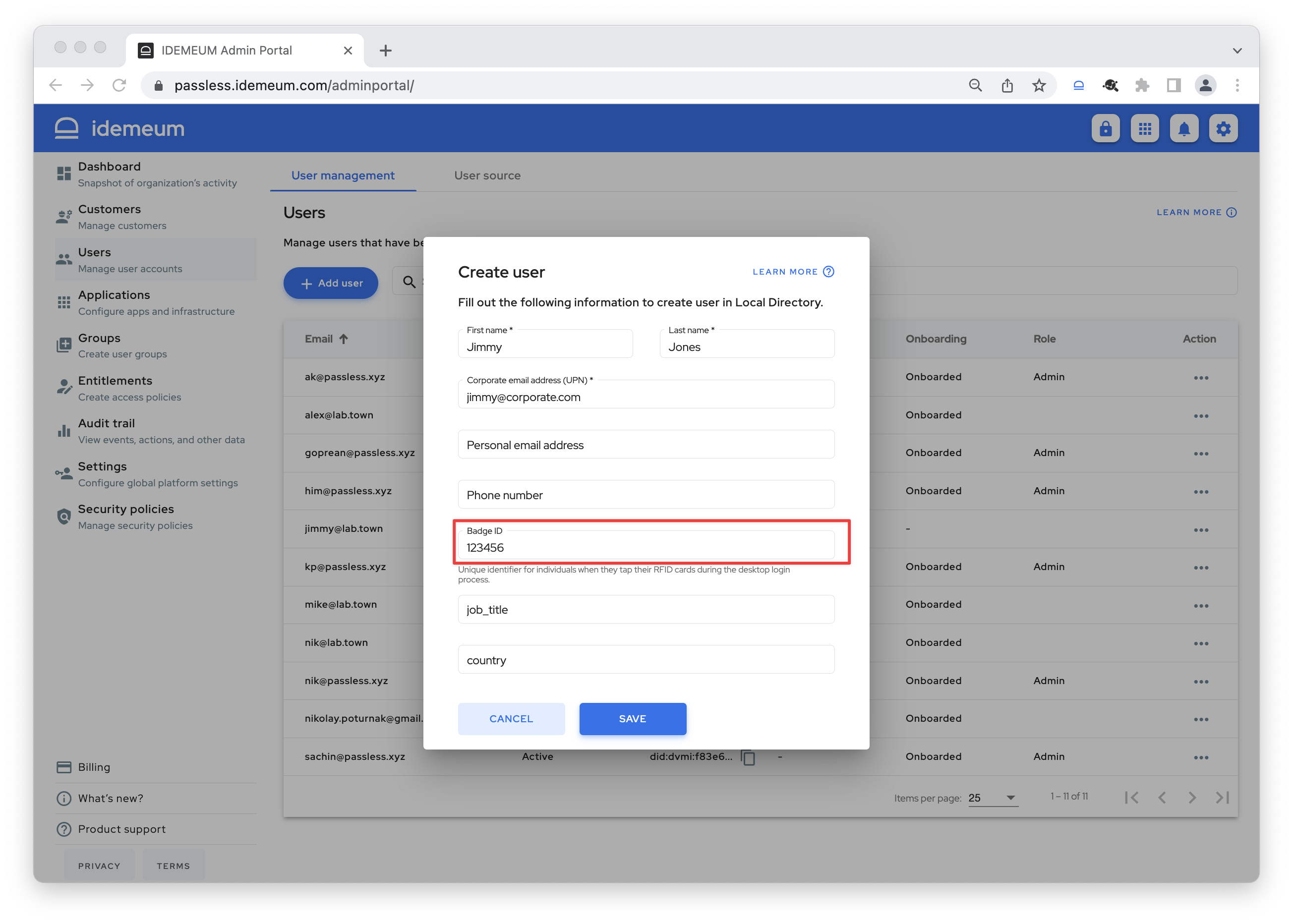Screen dimensions: 1293x924
Task: Click Personal email address field
Action: click(646, 444)
